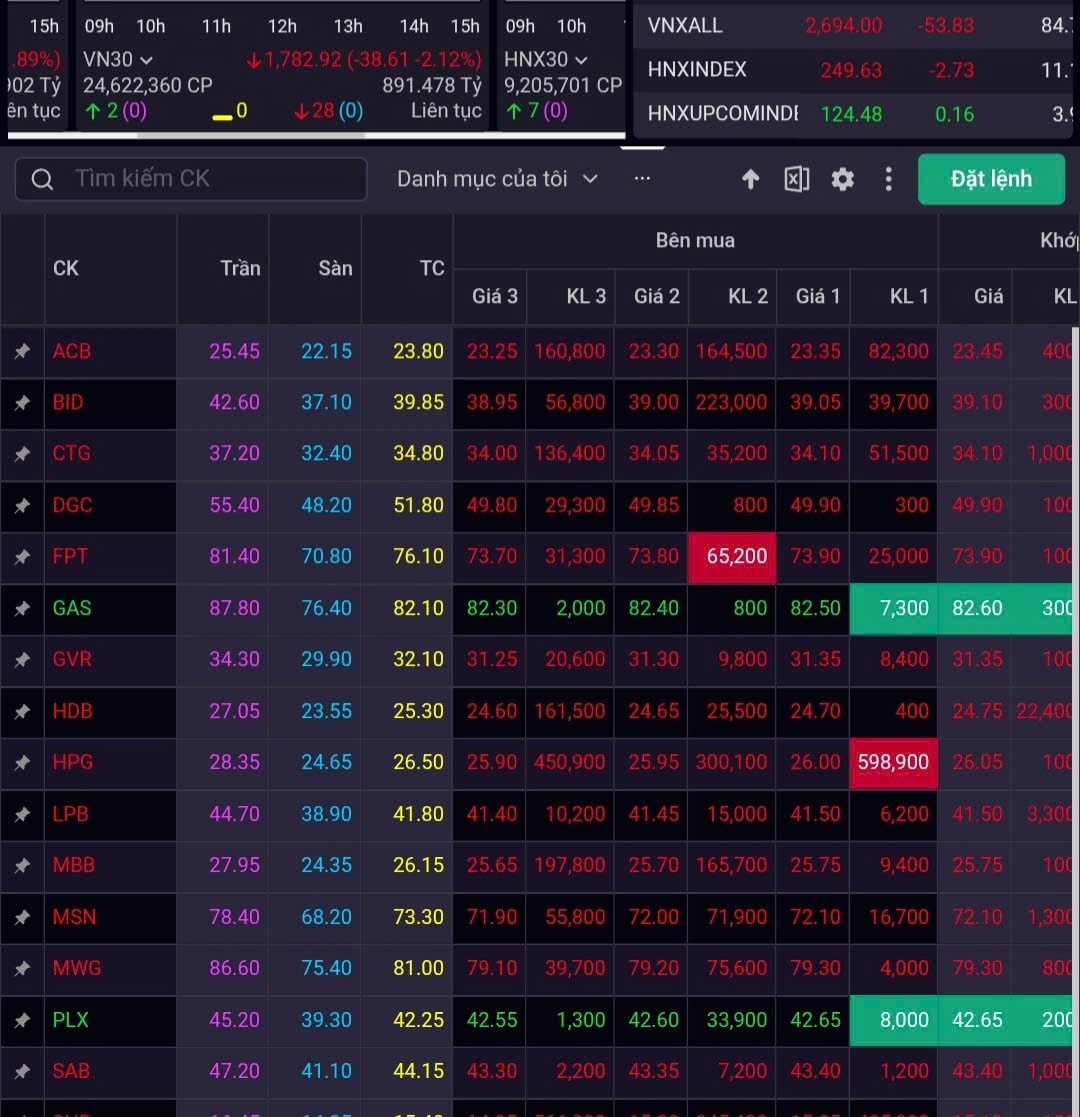Click the pin icon next to SAB
1080x1117 pixels.
22,1071
